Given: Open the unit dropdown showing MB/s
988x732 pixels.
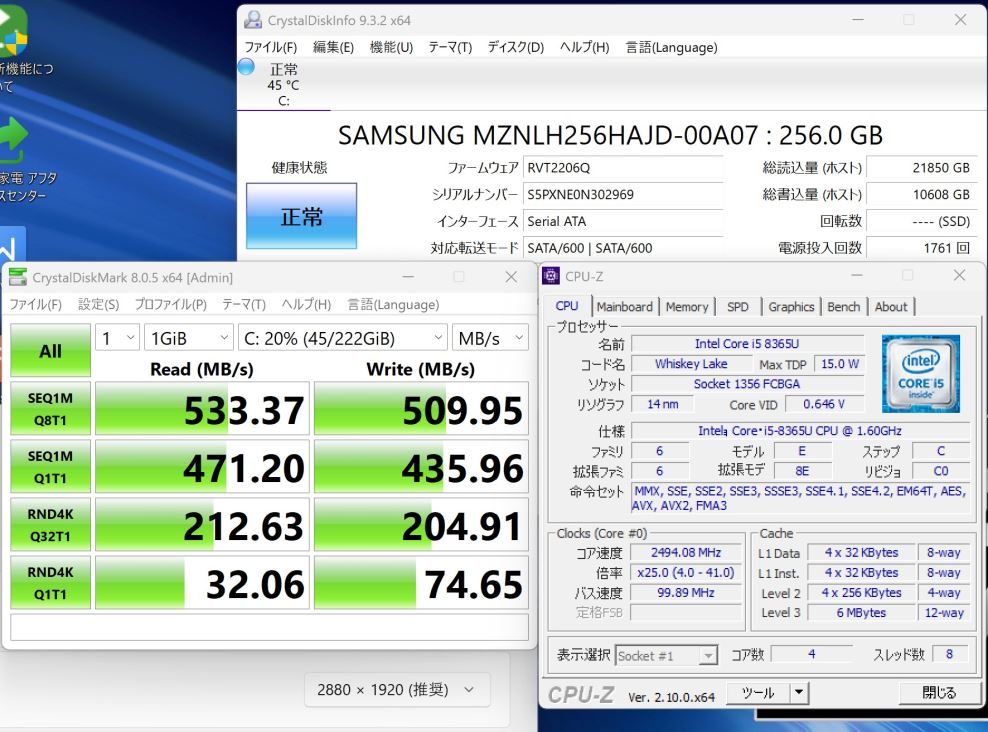Looking at the screenshot, I should click(x=490, y=338).
